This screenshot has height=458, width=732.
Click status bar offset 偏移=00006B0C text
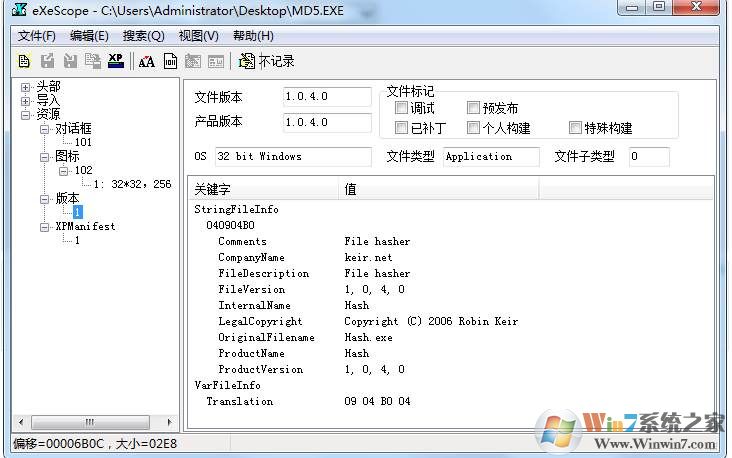coord(58,444)
